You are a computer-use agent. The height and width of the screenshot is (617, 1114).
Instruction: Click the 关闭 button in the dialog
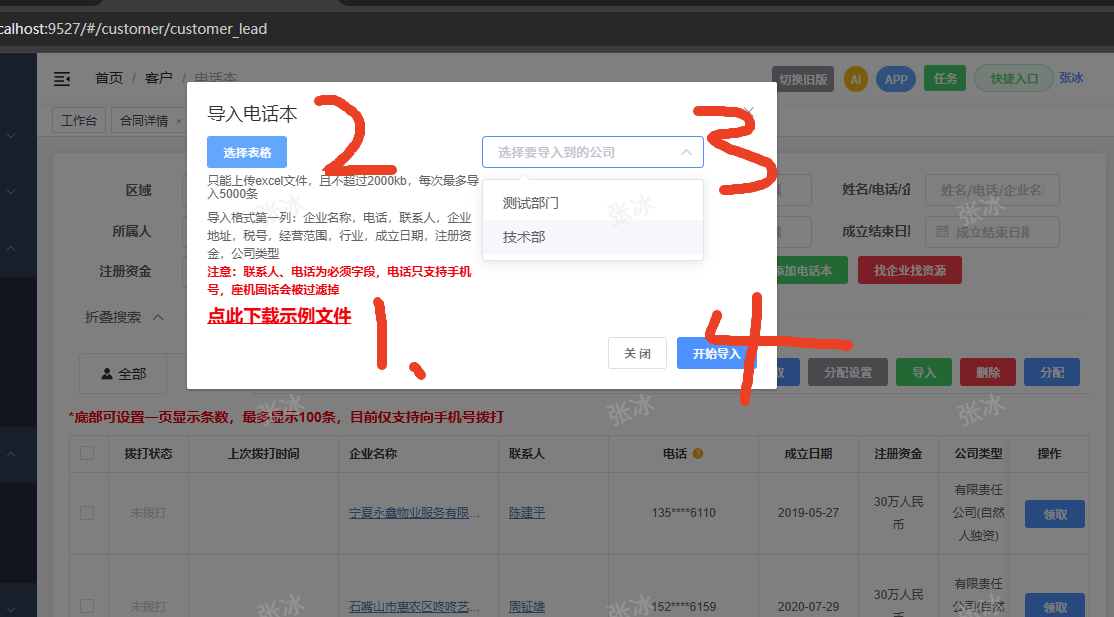[637, 353]
